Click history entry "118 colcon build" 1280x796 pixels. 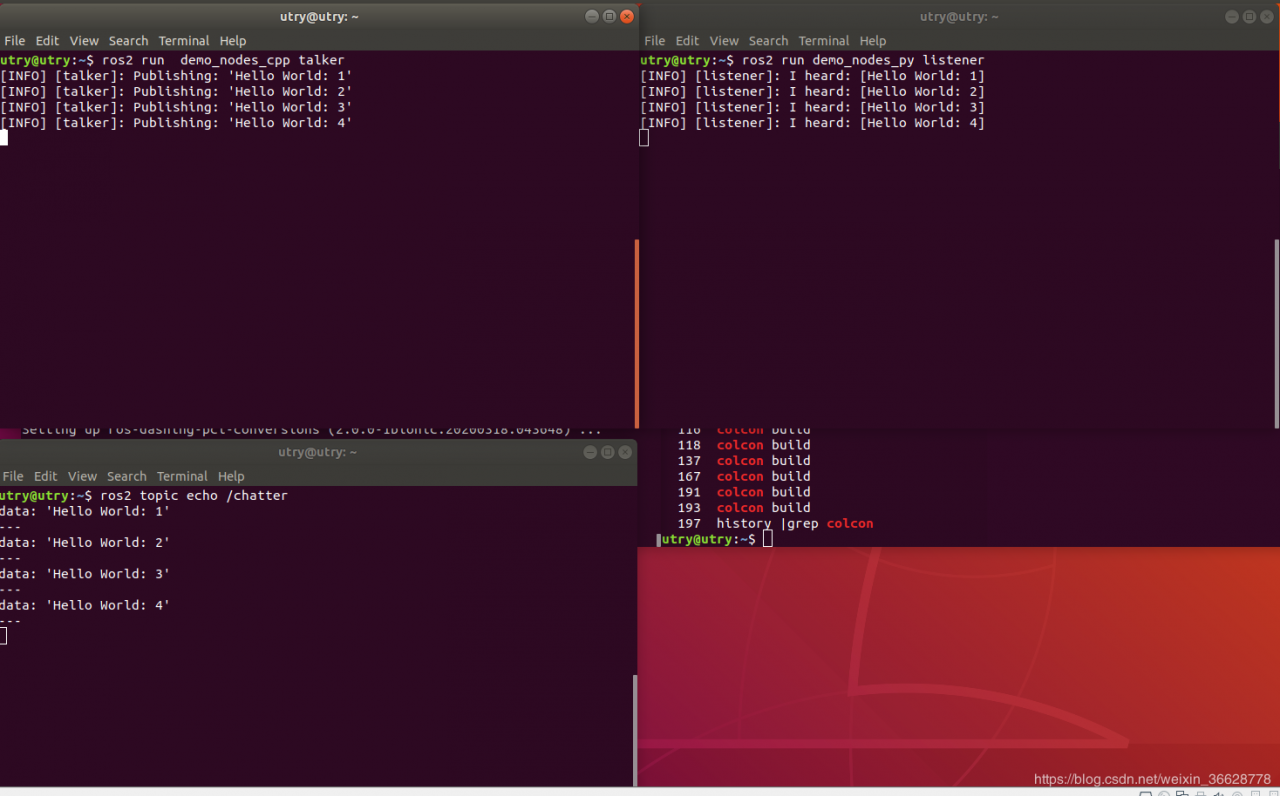tap(744, 445)
